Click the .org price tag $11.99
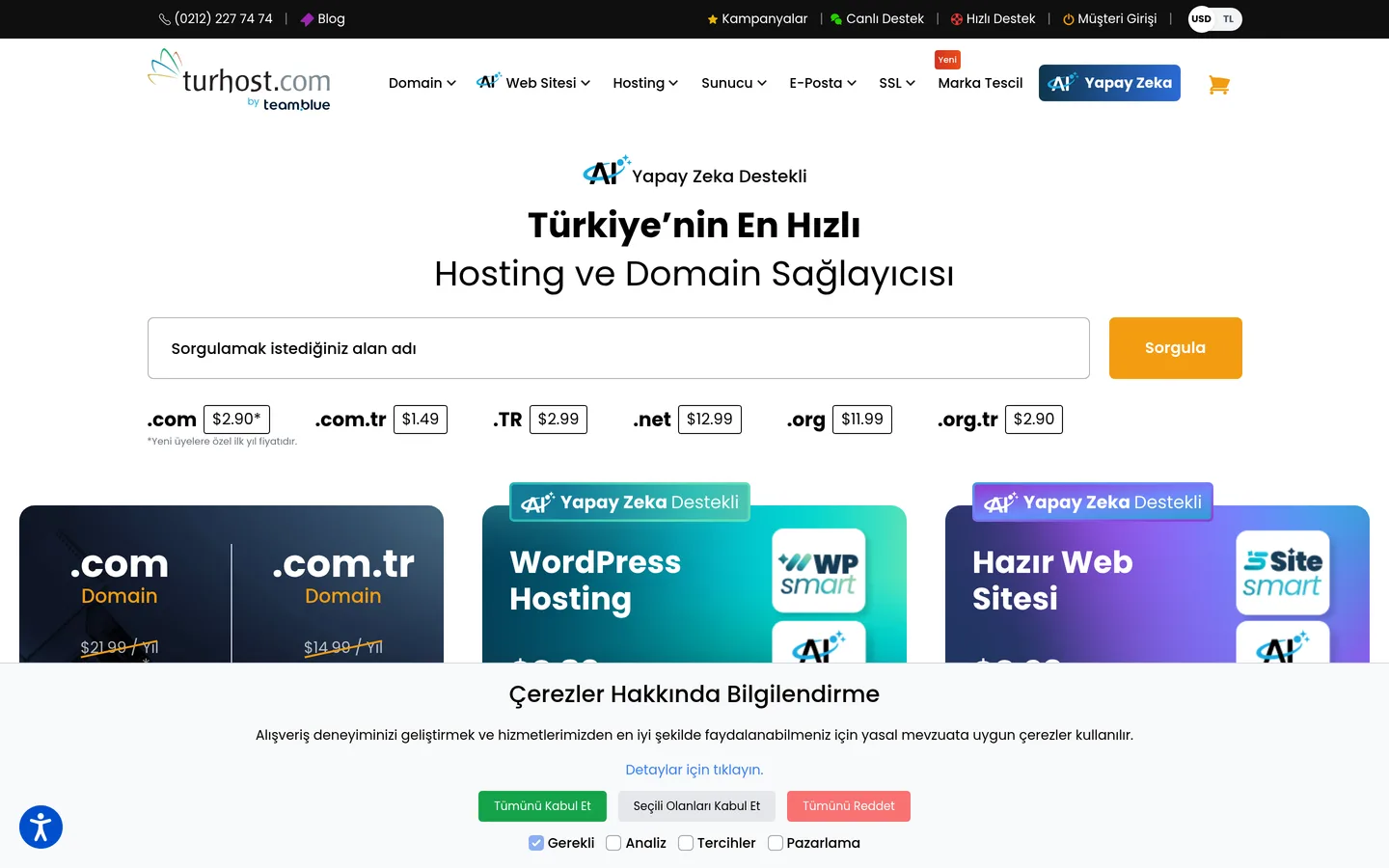Viewport: 1389px width, 868px height. point(862,420)
